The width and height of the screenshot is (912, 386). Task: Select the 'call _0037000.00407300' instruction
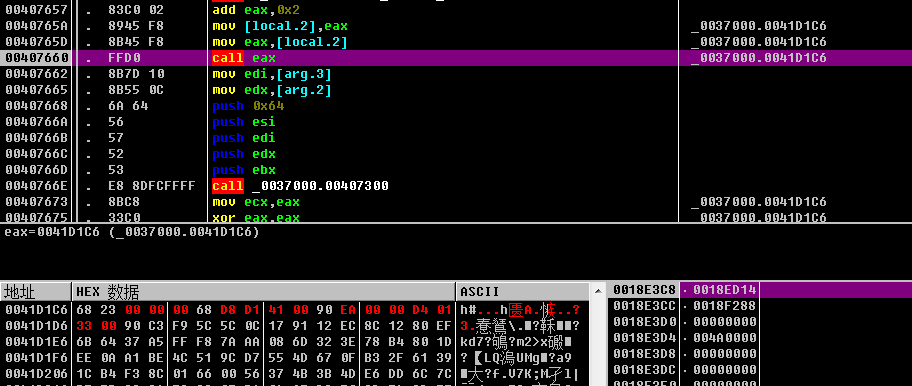tap(300, 186)
